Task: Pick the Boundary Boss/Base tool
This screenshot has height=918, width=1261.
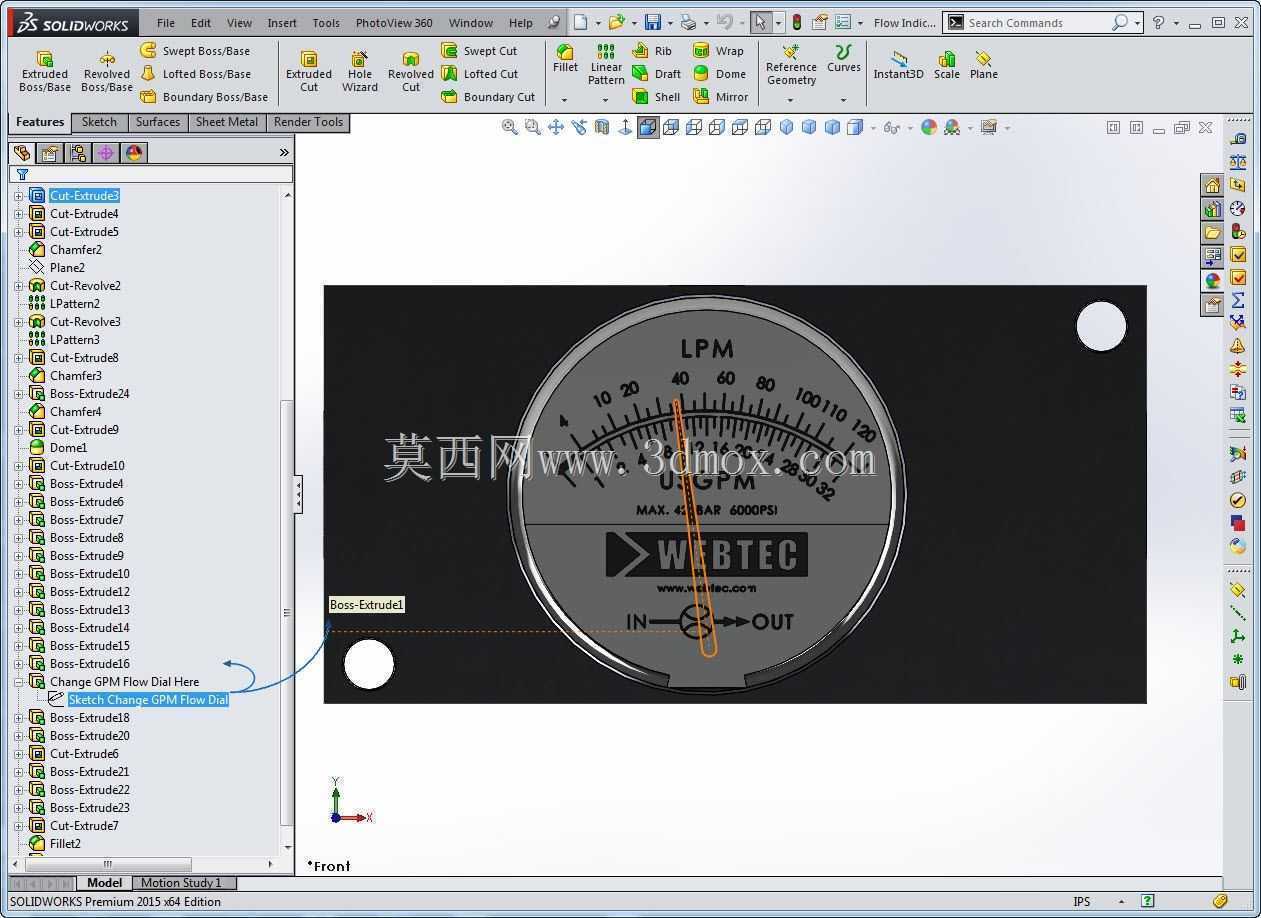Action: pyautogui.click(x=204, y=96)
